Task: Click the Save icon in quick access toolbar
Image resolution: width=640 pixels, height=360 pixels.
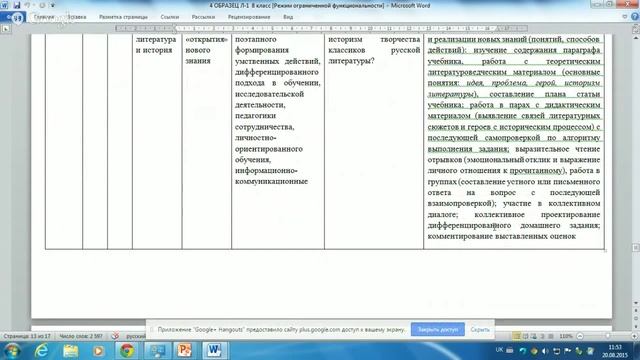Action: (x=17, y=5)
